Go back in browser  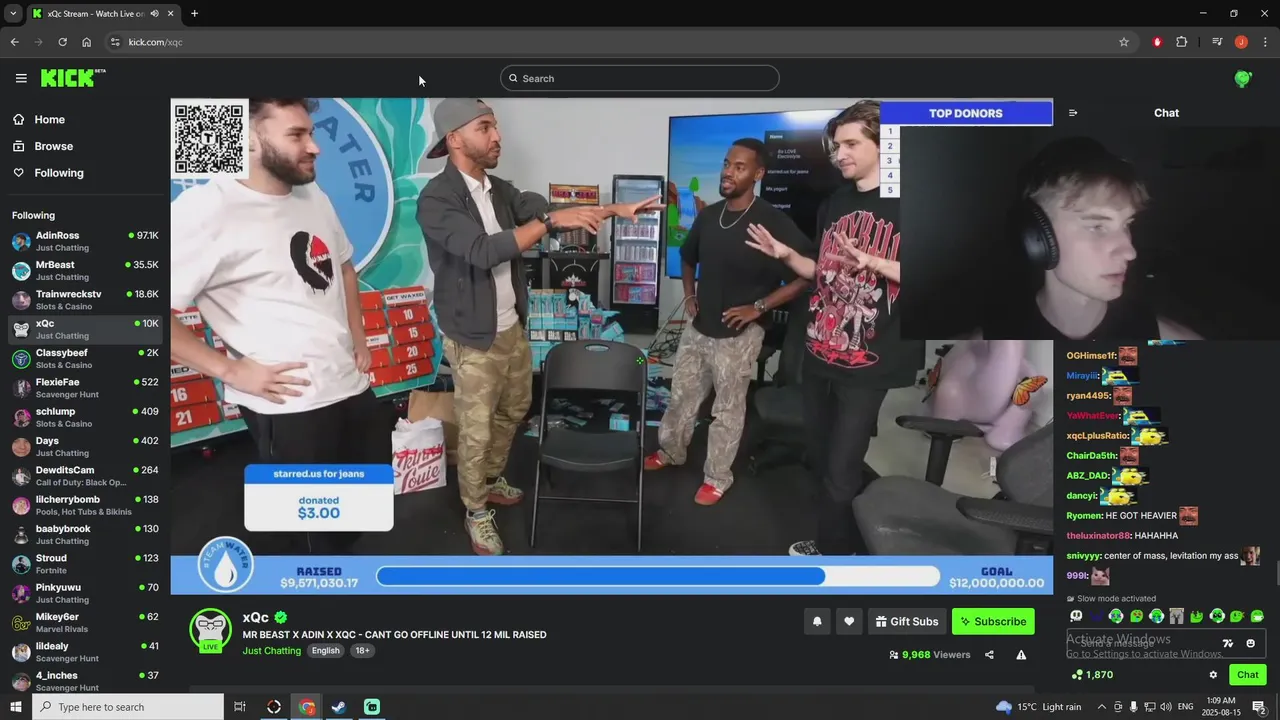click(14, 42)
